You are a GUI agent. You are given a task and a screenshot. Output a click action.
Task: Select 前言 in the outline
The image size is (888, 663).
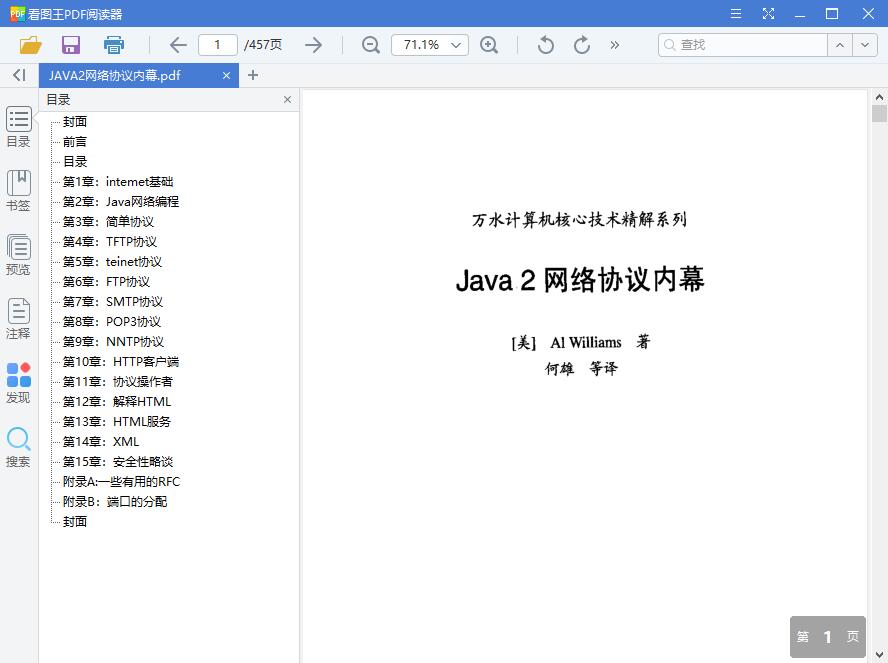75,142
